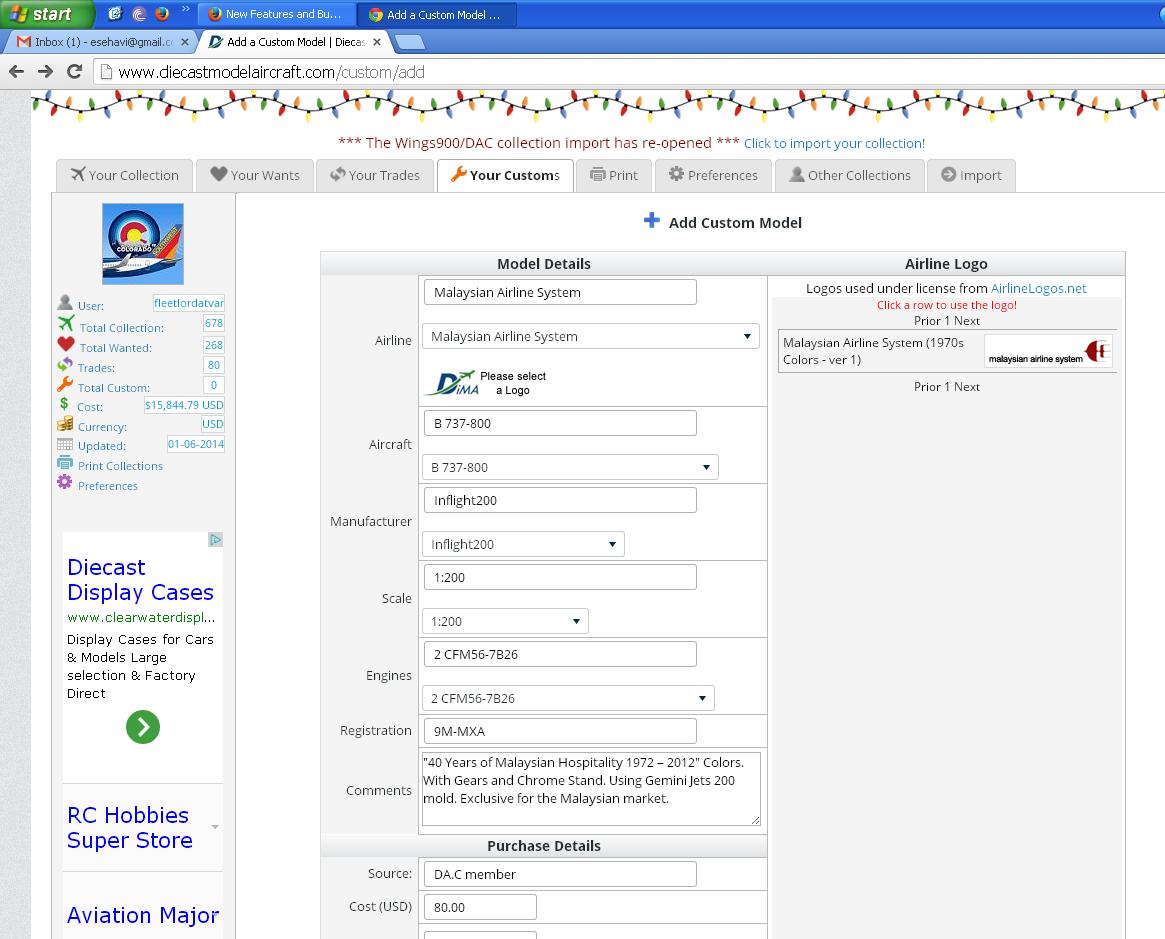Image resolution: width=1165 pixels, height=939 pixels.
Task: Click the Total Wanted 268 value
Action: pyautogui.click(x=214, y=345)
